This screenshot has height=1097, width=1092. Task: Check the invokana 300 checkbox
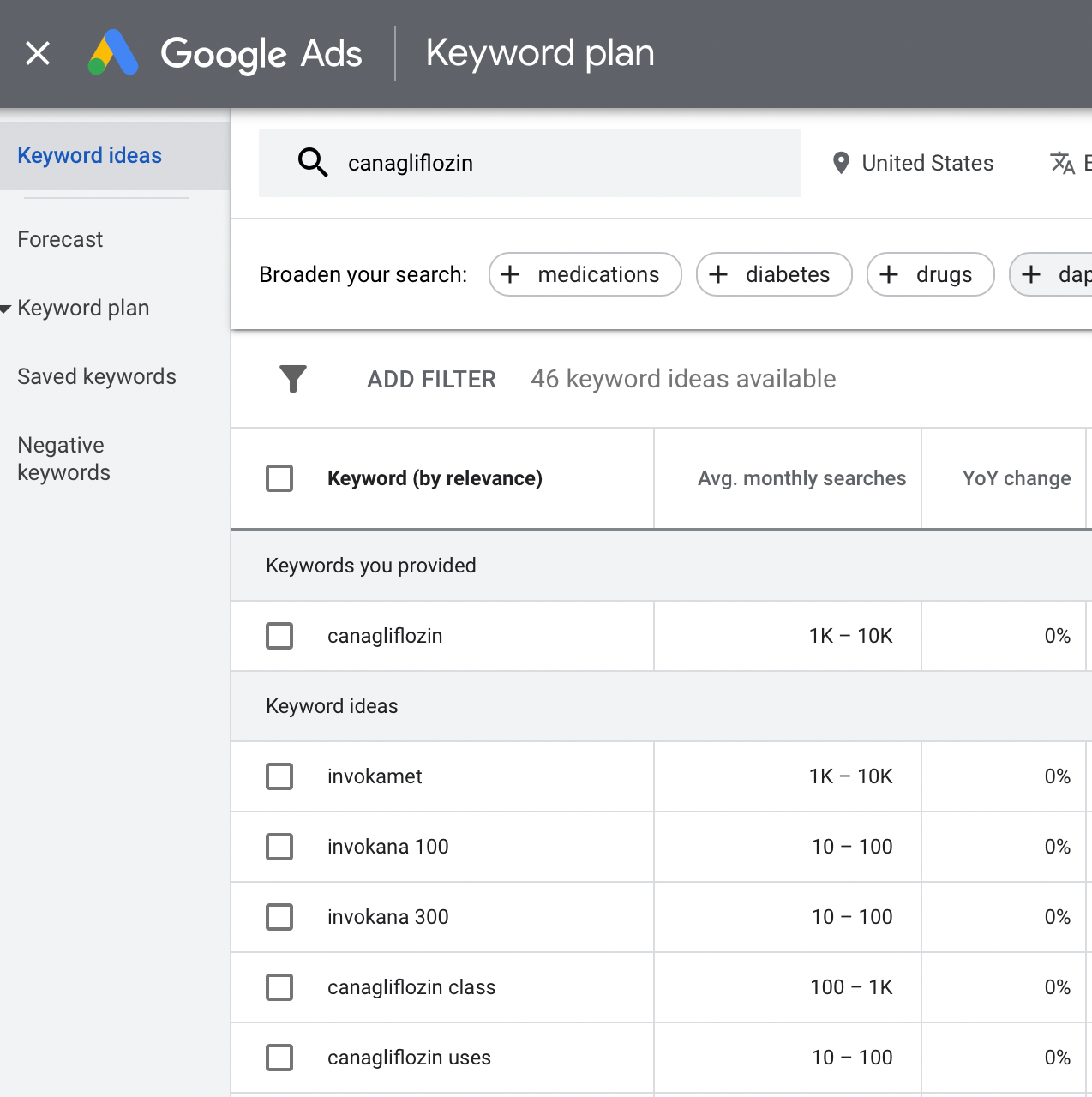(279, 917)
